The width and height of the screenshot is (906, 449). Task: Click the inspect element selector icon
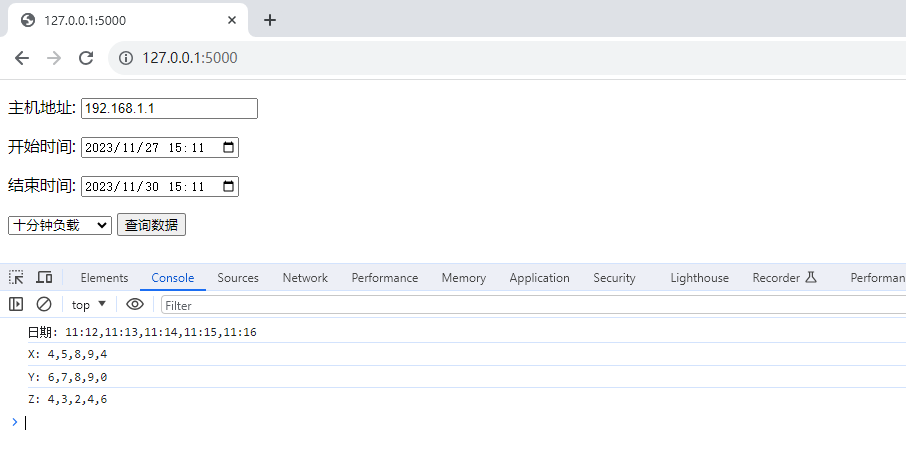[16, 278]
